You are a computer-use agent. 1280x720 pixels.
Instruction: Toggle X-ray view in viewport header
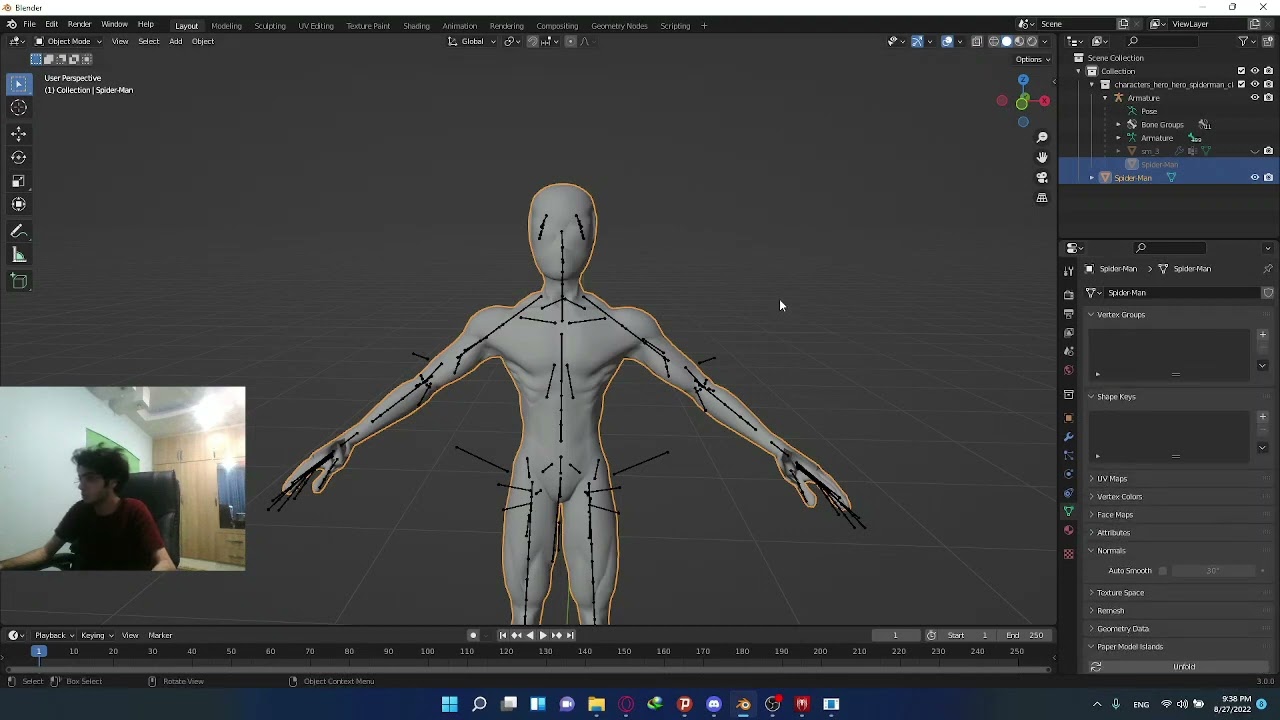[x=977, y=41]
